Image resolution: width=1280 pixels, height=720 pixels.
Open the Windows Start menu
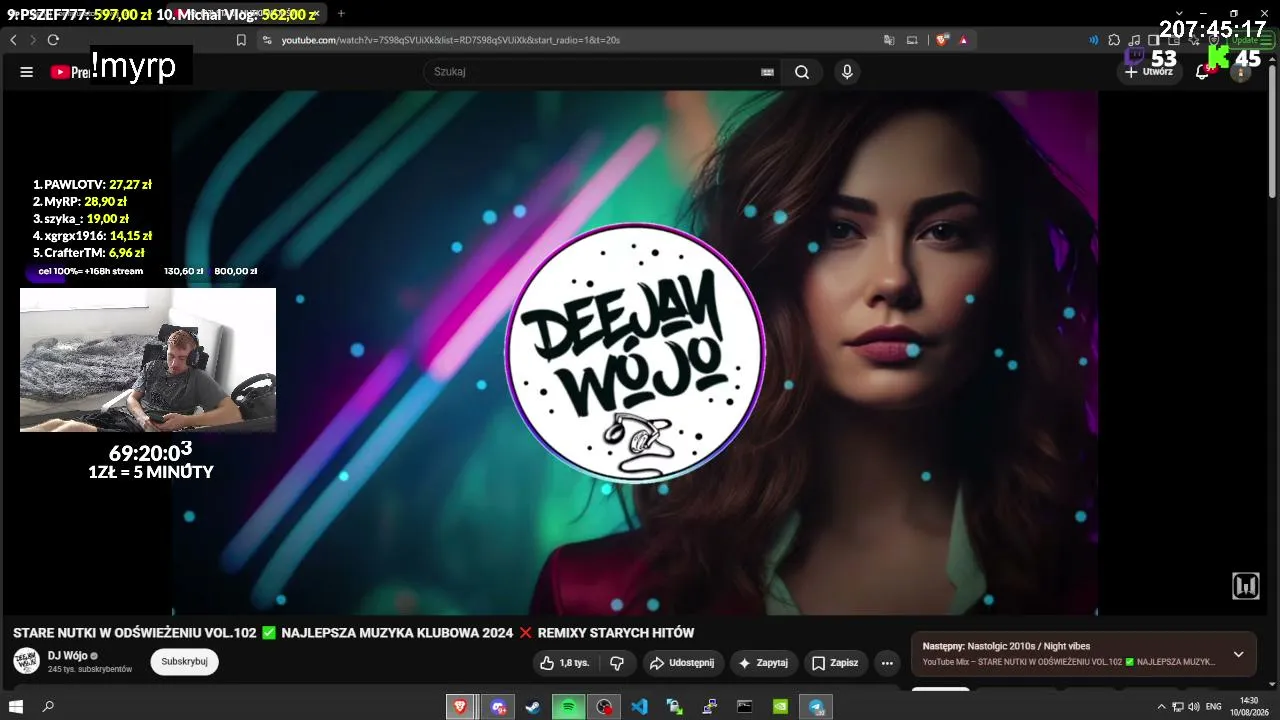[x=16, y=706]
